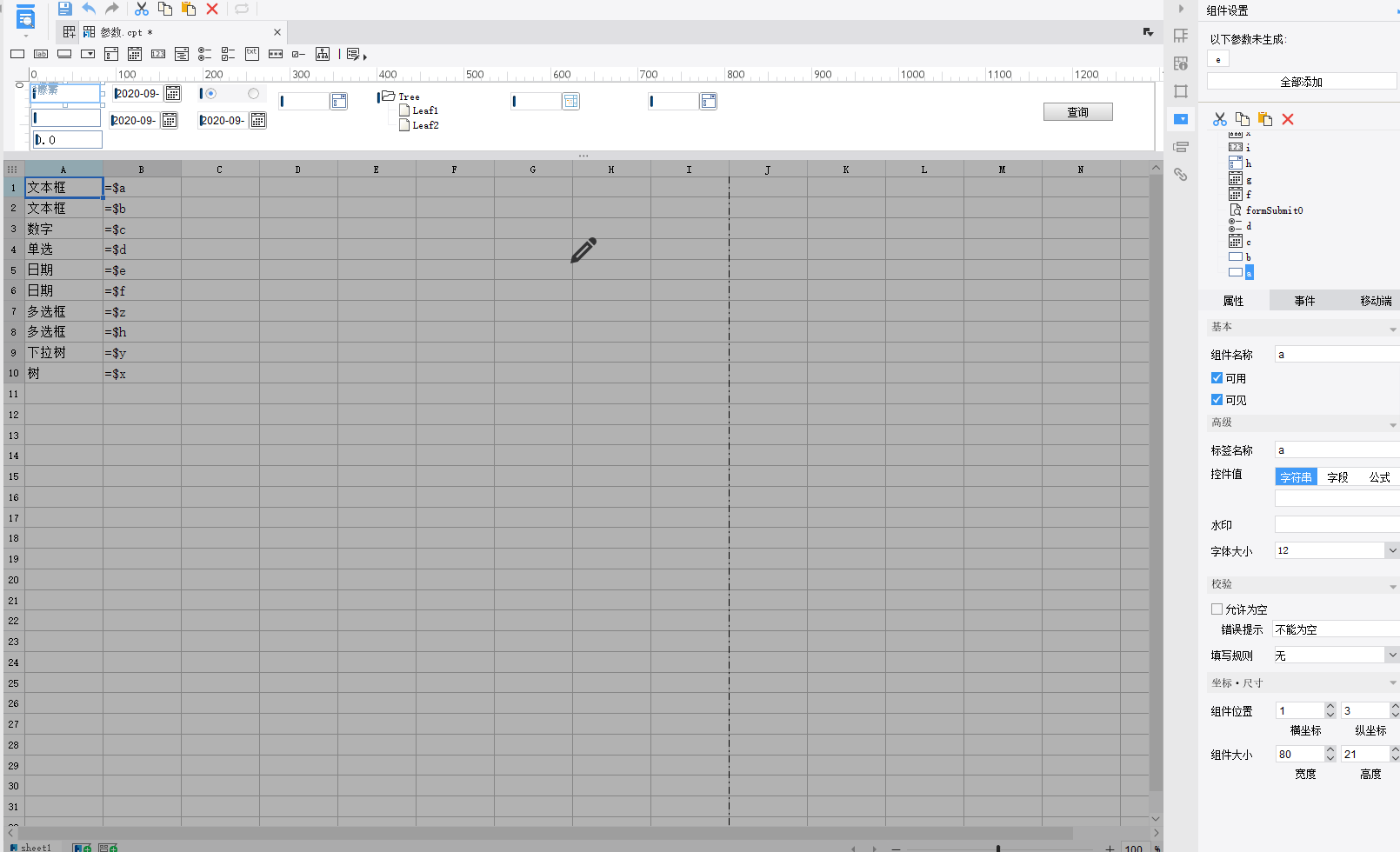
Task: Switch to the 属性 tab
Action: tap(1233, 301)
